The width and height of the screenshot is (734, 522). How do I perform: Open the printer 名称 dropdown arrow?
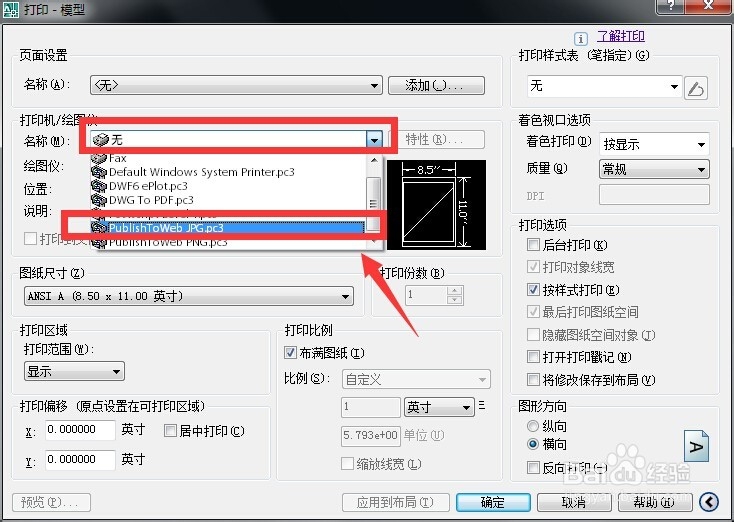tap(374, 140)
